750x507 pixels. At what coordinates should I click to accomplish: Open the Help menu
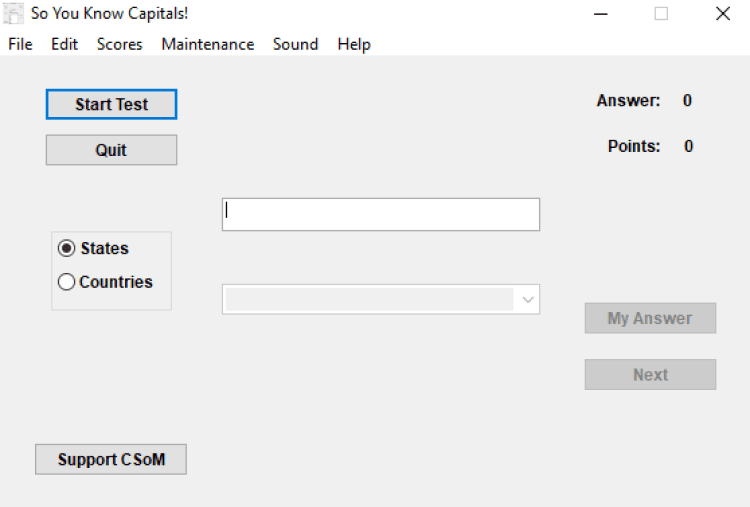point(354,44)
